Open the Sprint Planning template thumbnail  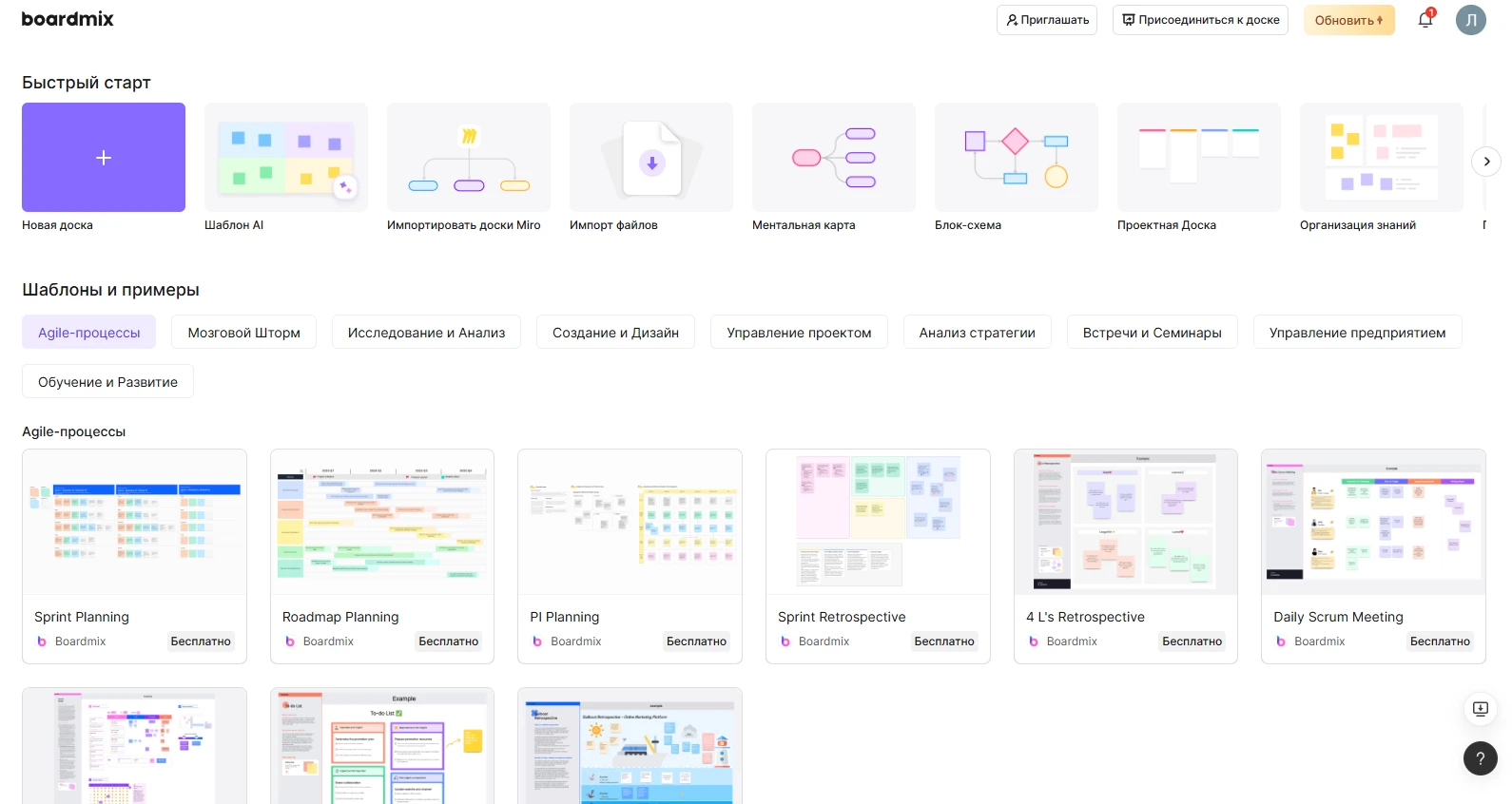pos(134,522)
